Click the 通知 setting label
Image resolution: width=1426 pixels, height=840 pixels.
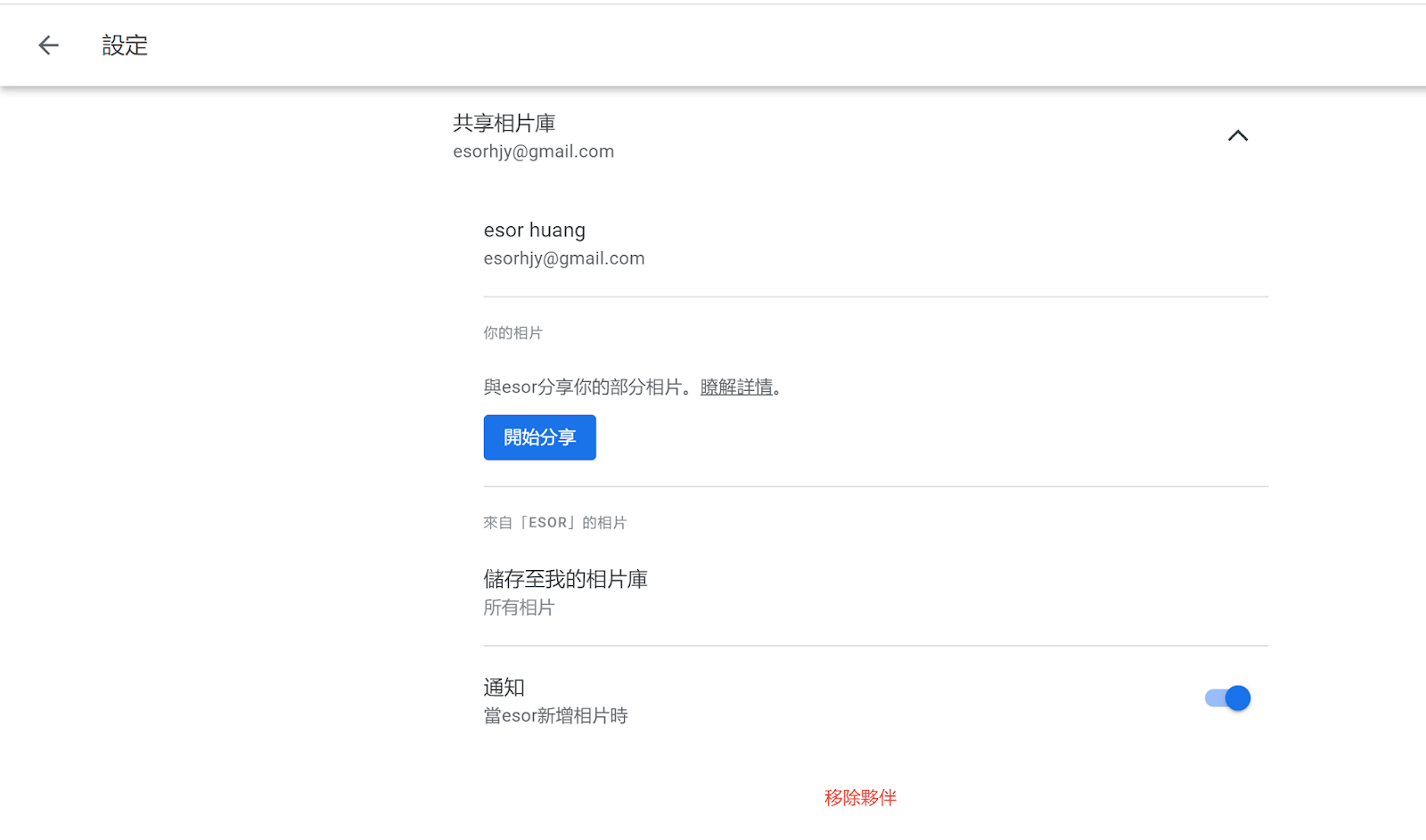click(x=504, y=688)
